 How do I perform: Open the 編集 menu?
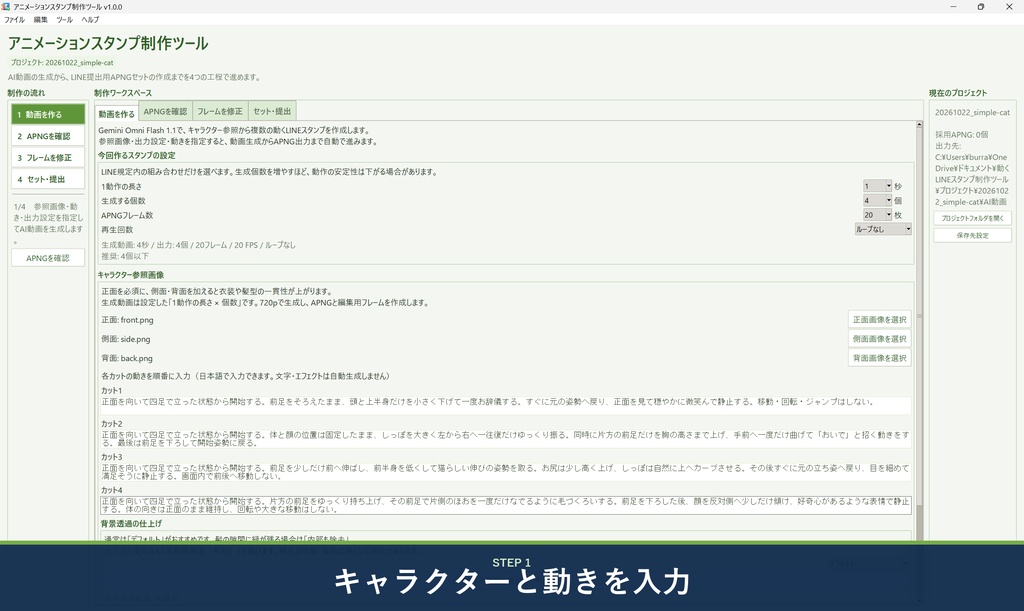40,20
